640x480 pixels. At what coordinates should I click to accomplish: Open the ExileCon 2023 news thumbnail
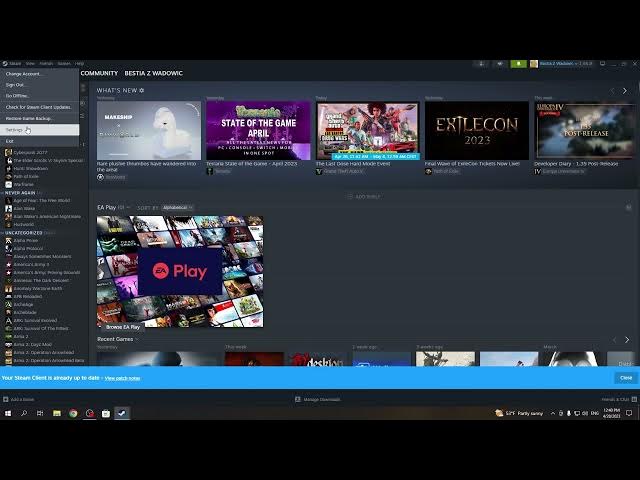click(x=477, y=131)
